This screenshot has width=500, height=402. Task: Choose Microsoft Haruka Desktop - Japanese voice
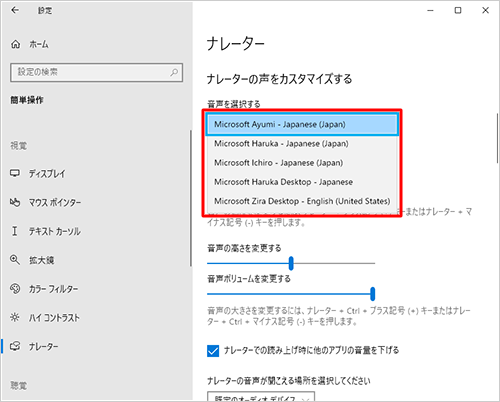(x=302, y=182)
